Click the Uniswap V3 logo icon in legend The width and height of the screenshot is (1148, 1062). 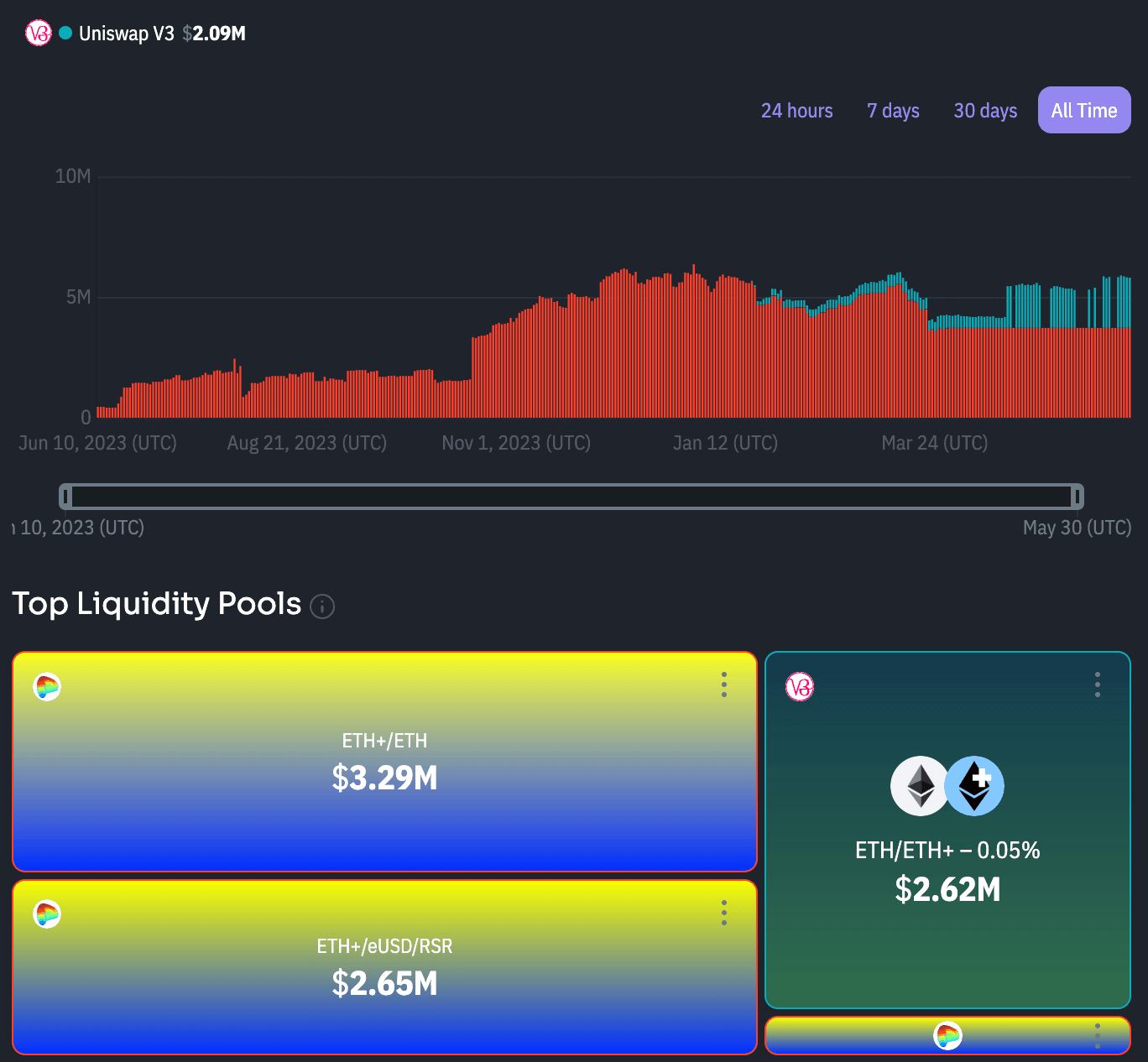39,34
